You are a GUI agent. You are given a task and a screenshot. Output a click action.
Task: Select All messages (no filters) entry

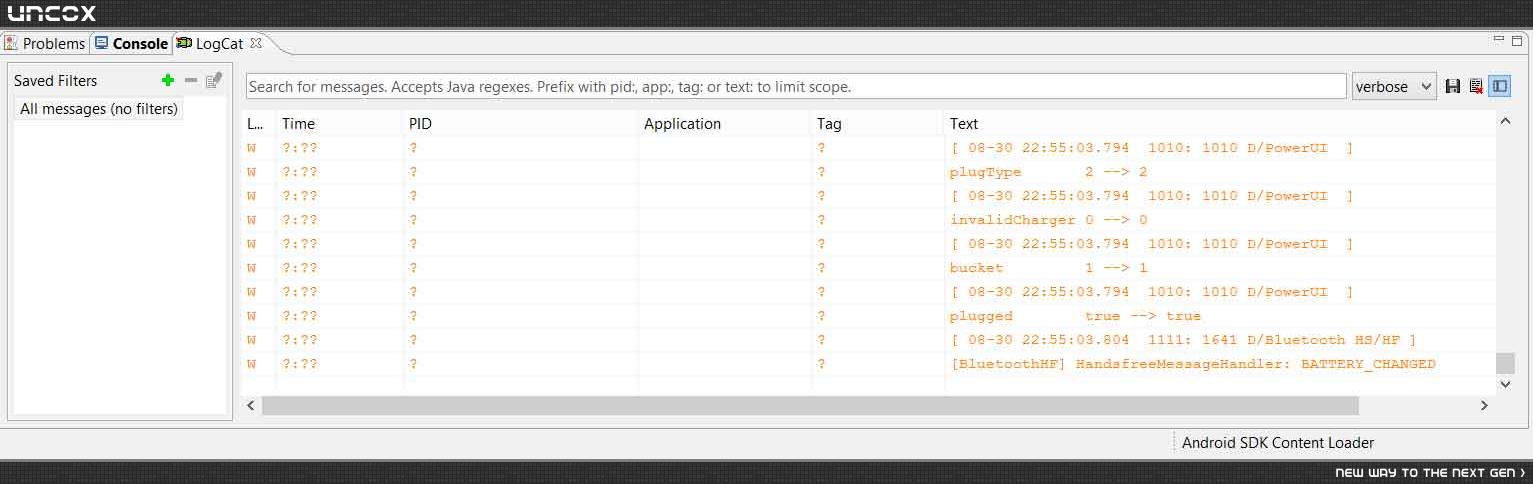point(99,109)
